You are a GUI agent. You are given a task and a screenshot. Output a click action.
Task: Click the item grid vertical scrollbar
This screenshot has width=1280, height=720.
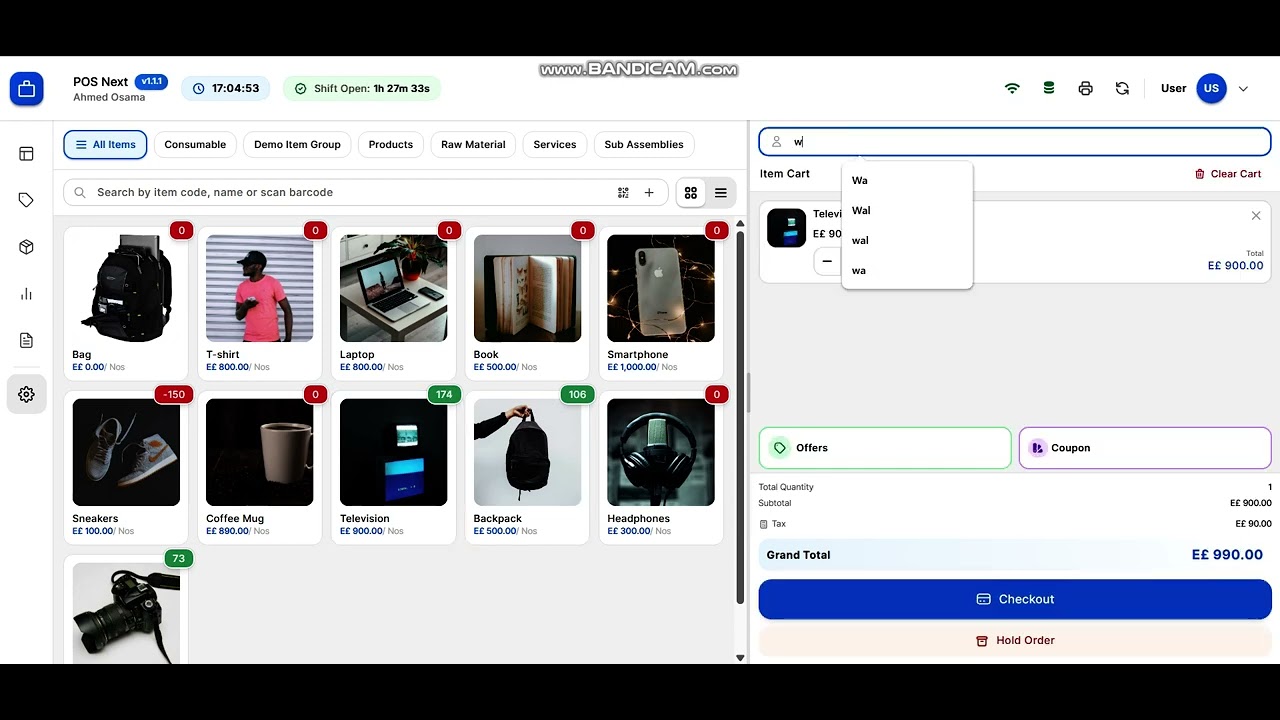click(741, 418)
